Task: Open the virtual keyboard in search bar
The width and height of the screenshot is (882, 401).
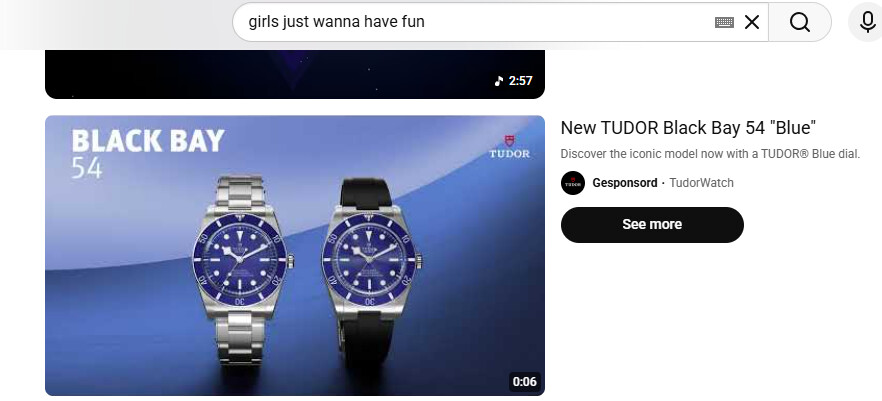Action: (x=724, y=22)
